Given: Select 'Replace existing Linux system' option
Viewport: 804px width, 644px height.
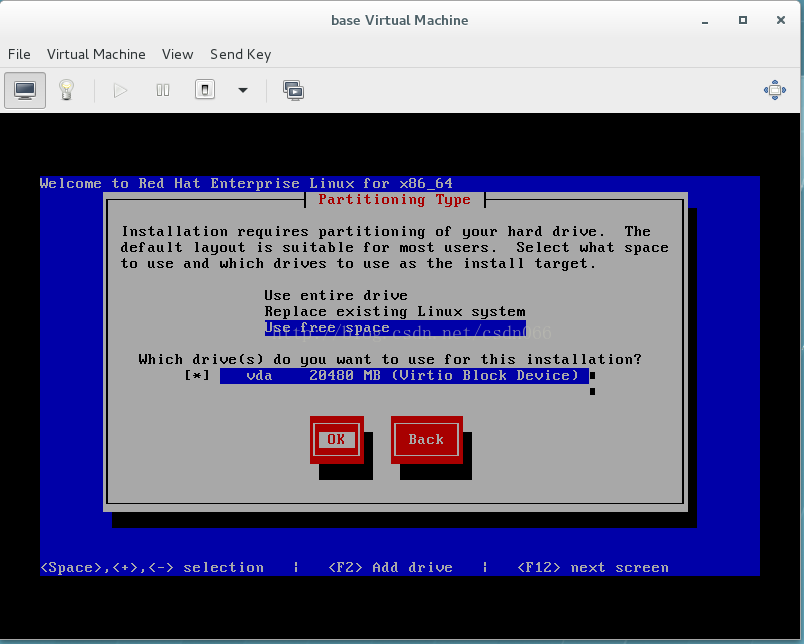Looking at the screenshot, I should click(x=395, y=312).
